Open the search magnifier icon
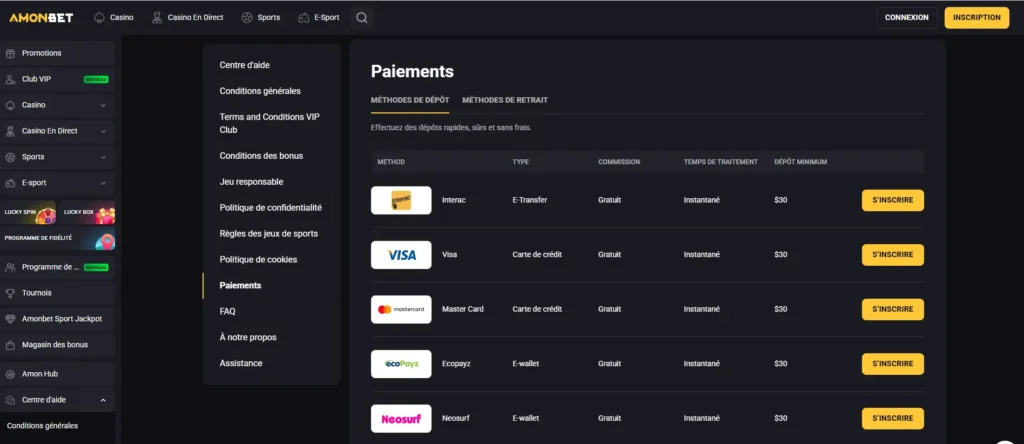This screenshot has height=444, width=1024. (362, 18)
